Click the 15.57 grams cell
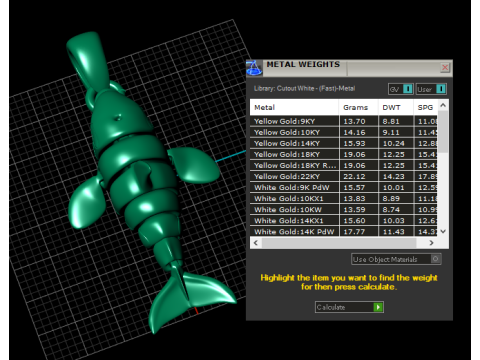 [359, 187]
